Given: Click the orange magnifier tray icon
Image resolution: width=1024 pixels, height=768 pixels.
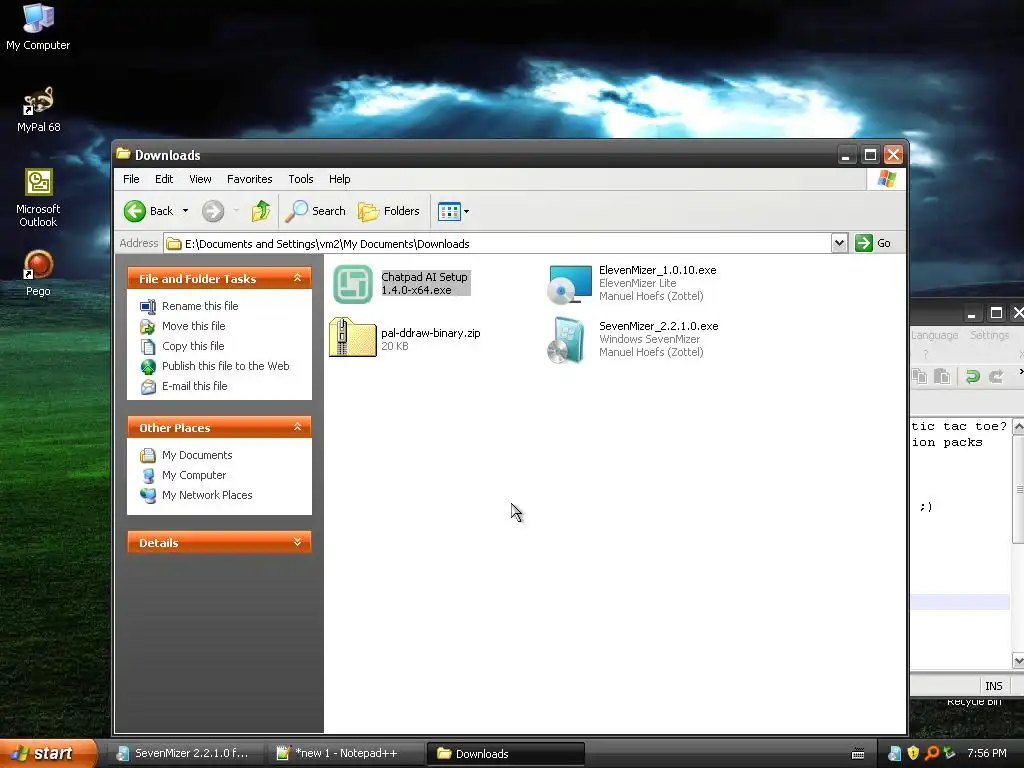Looking at the screenshot, I should point(932,753).
